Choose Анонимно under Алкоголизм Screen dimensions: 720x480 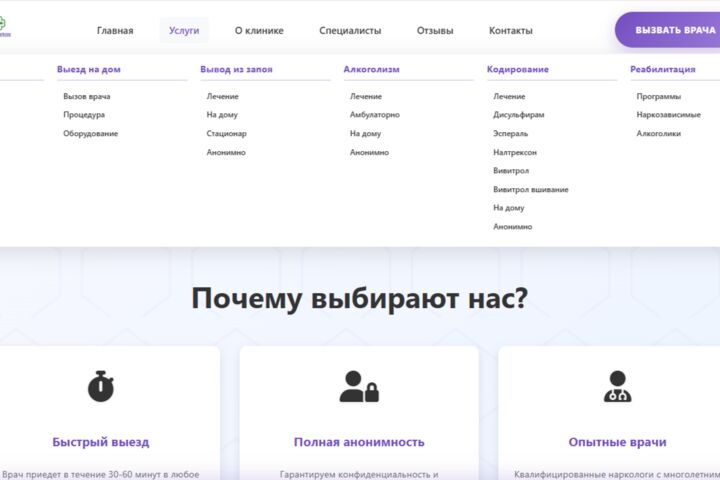369,152
